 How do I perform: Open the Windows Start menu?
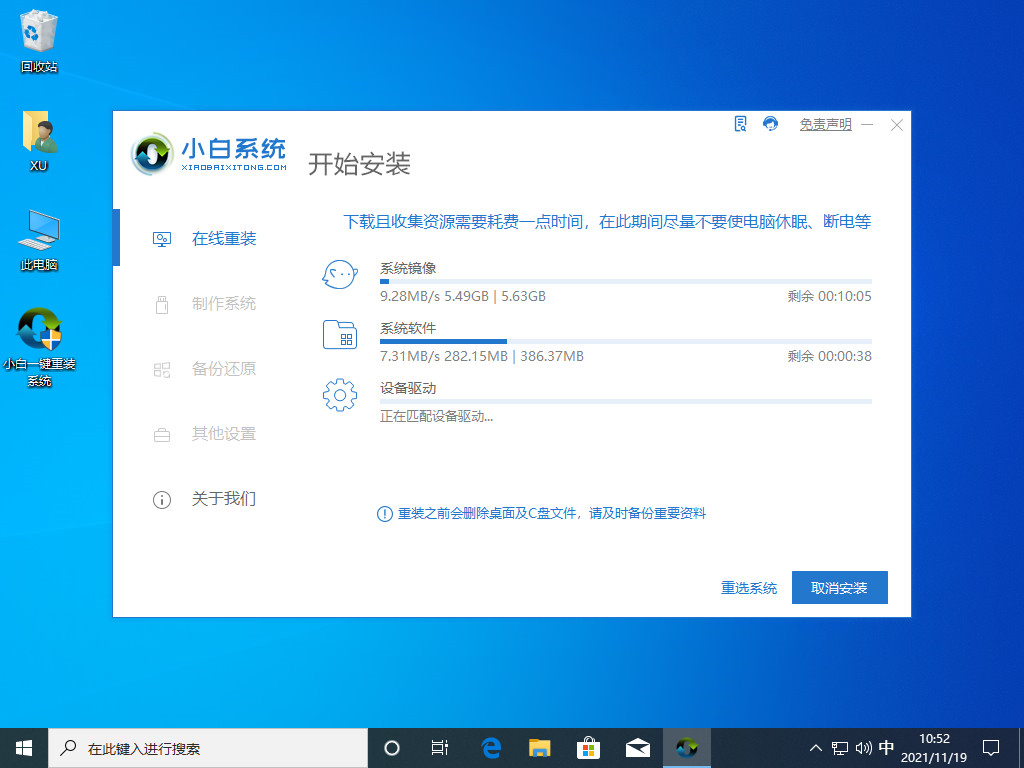pos(22,747)
